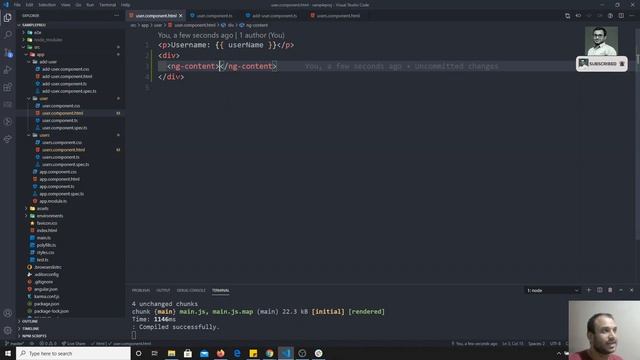
Task: Open Task View on taskbar
Action: (155, 353)
